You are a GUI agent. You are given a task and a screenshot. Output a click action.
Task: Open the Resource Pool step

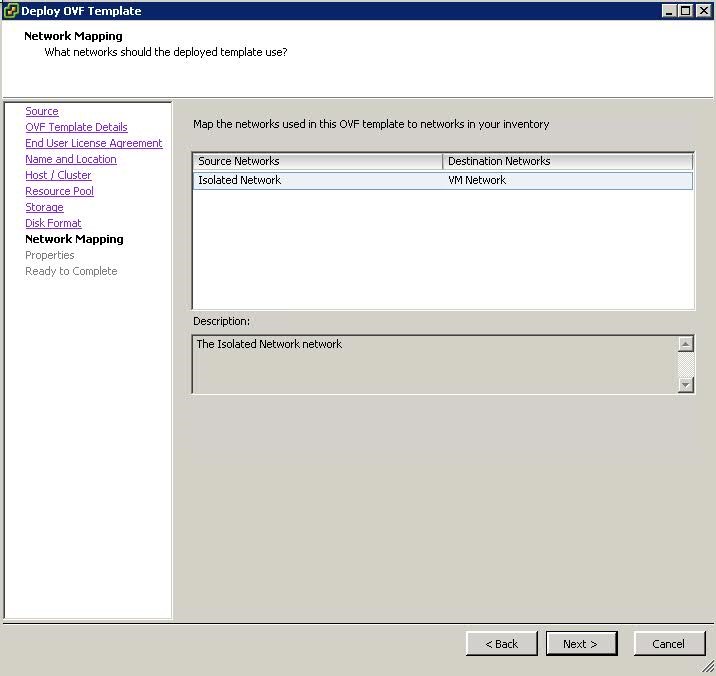click(x=59, y=191)
